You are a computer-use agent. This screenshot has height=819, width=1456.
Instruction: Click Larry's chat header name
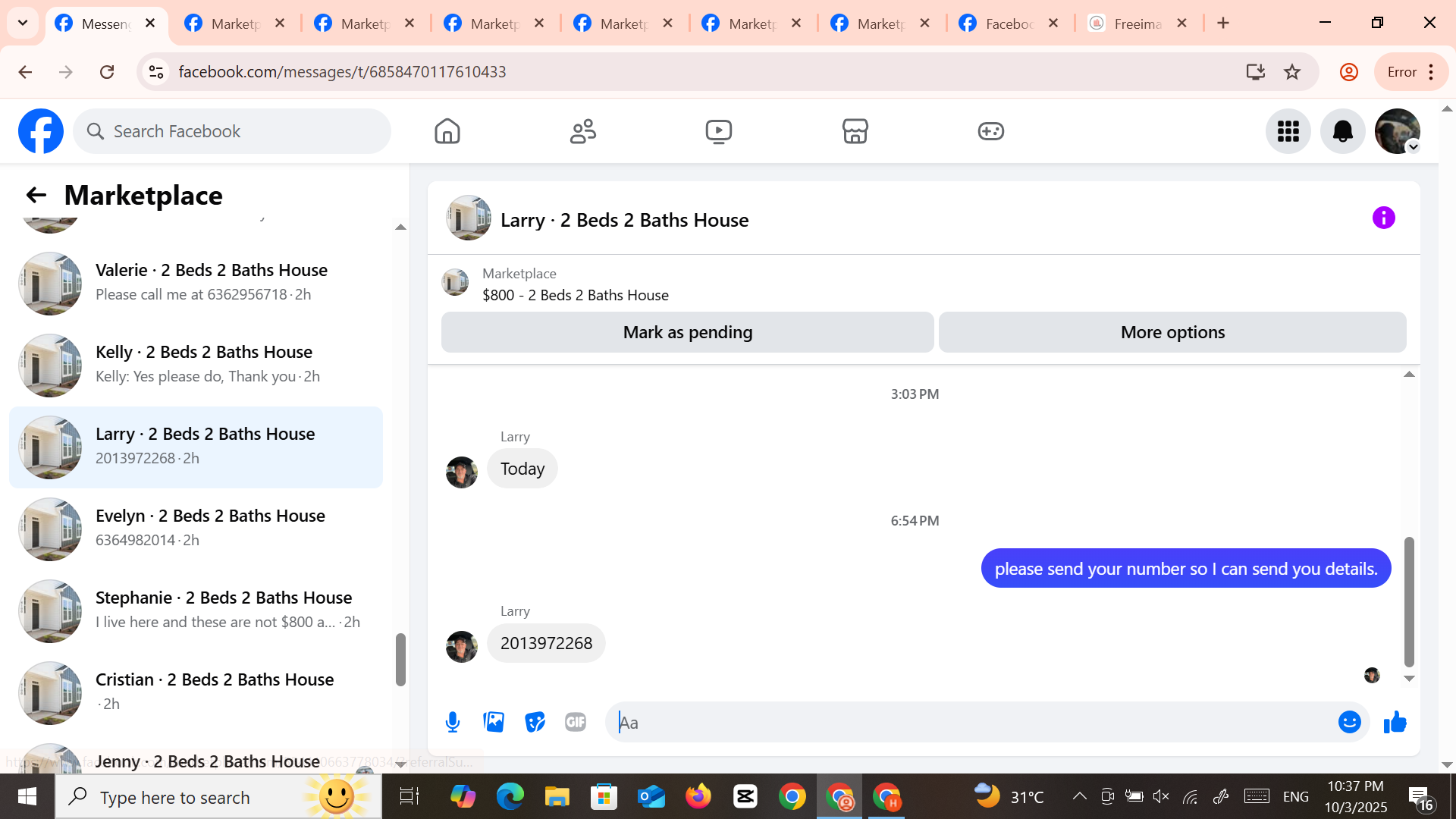tap(624, 220)
